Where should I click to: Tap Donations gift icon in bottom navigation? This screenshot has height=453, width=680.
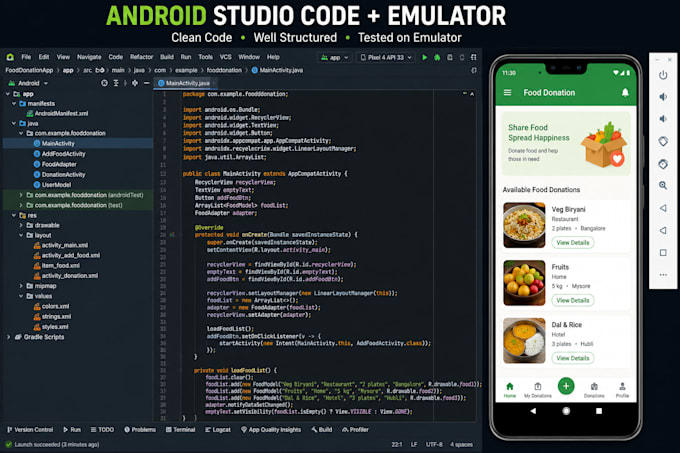(x=594, y=390)
